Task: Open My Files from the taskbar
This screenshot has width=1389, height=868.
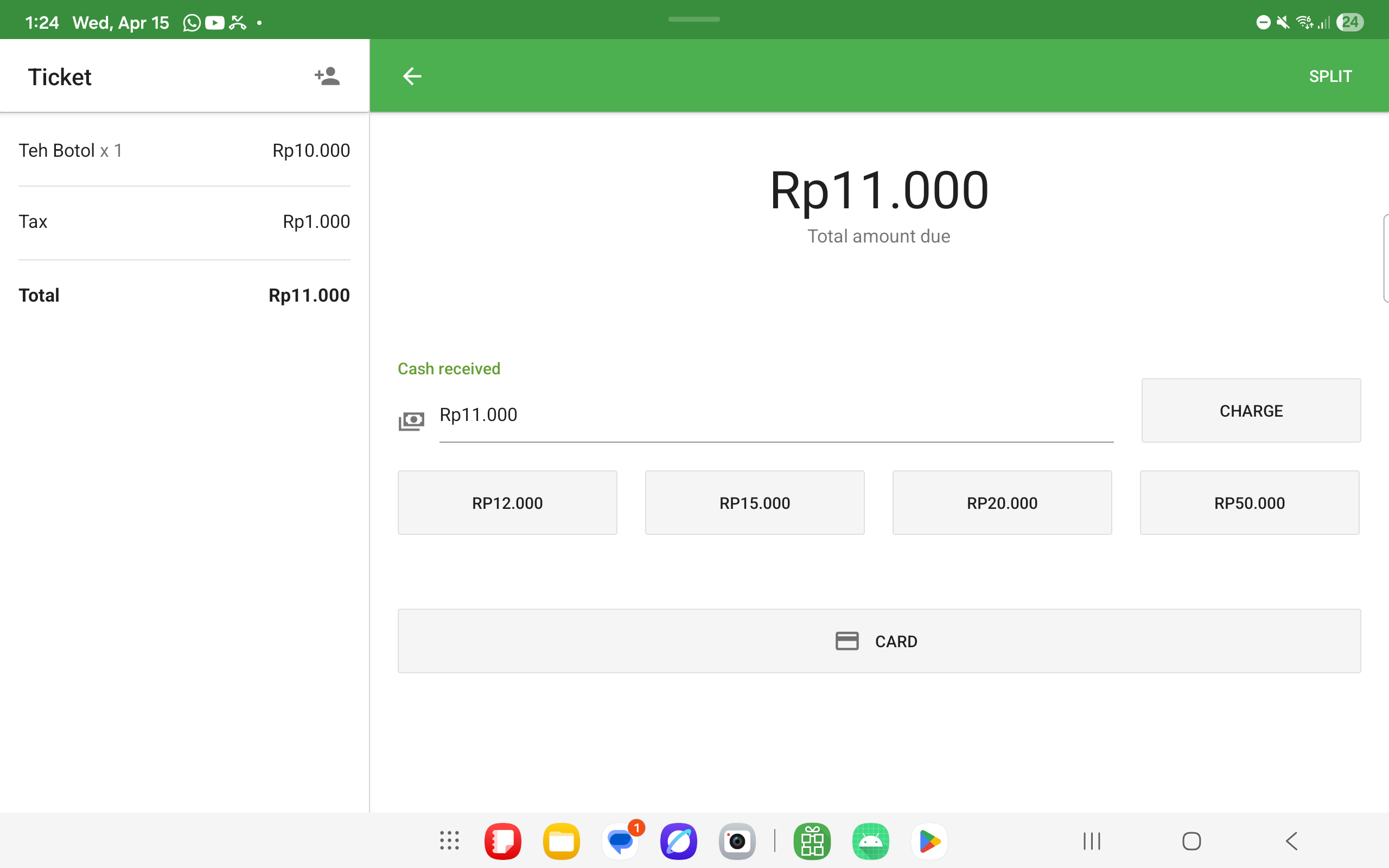Action: 562,840
